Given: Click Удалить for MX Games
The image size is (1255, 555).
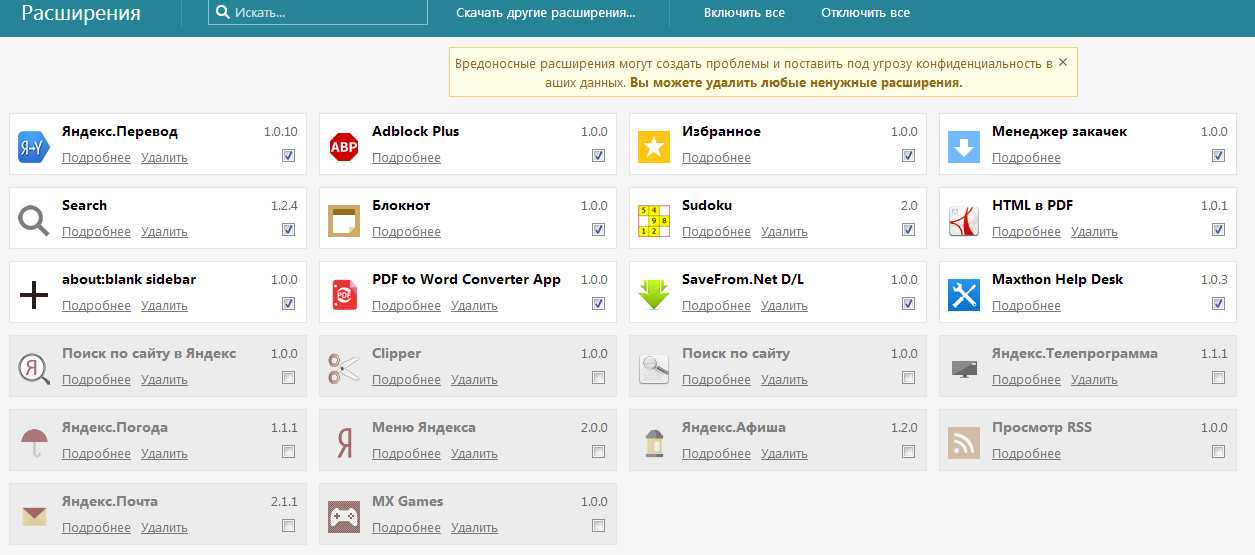Looking at the screenshot, I should tap(474, 528).
